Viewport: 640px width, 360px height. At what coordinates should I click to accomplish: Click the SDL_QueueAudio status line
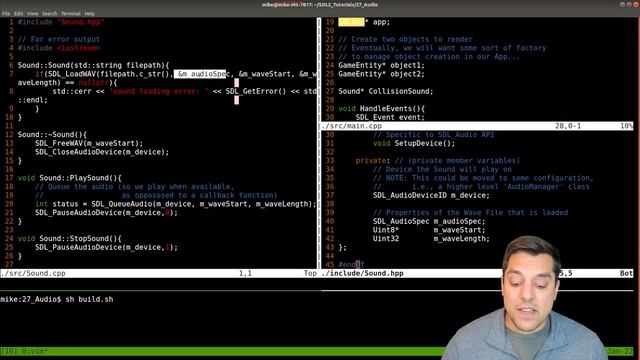click(176, 204)
